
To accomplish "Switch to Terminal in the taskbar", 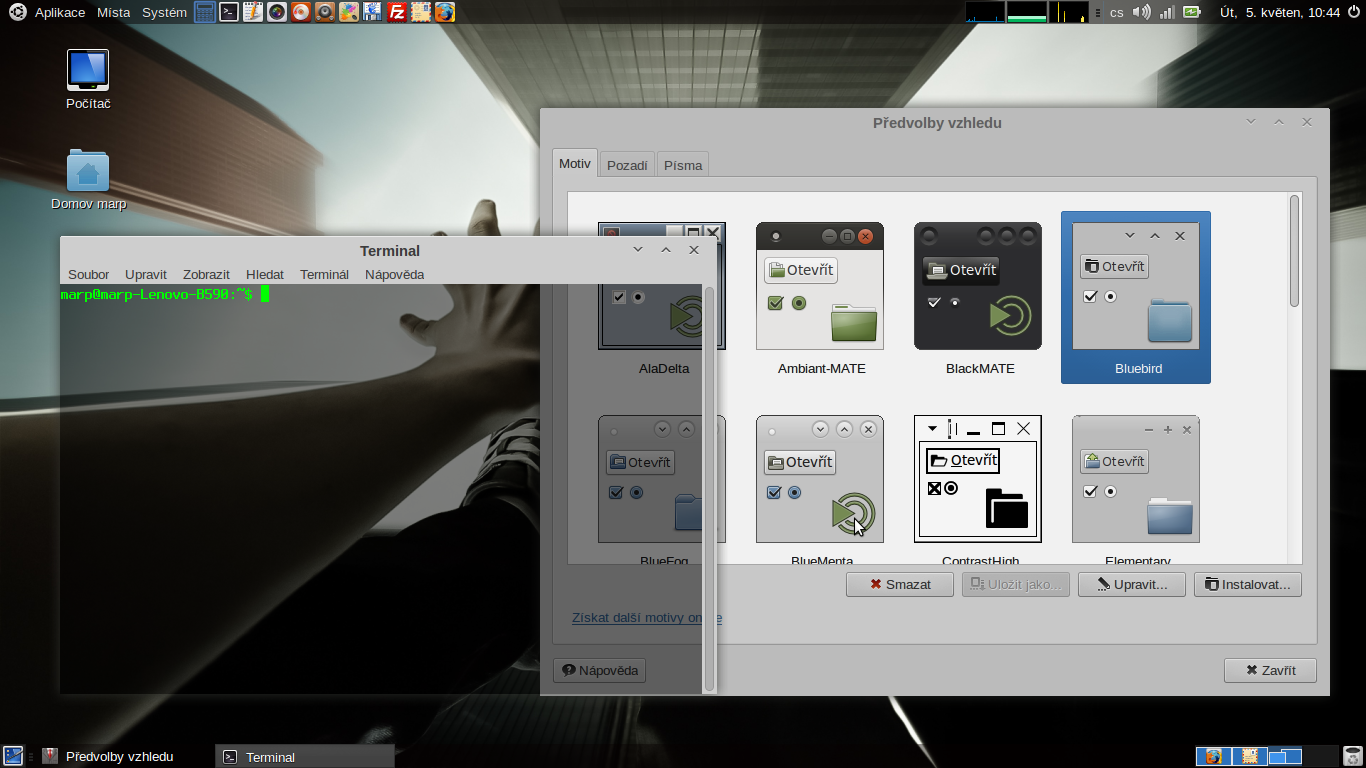I will pos(305,757).
